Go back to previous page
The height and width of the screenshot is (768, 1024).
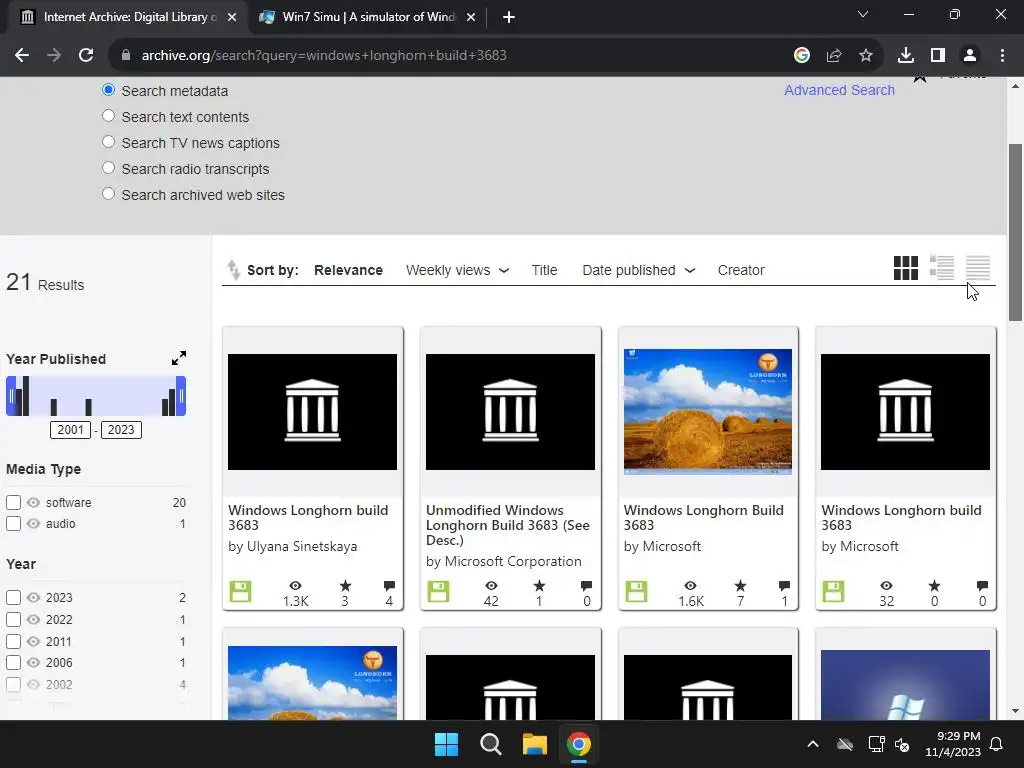coord(22,56)
